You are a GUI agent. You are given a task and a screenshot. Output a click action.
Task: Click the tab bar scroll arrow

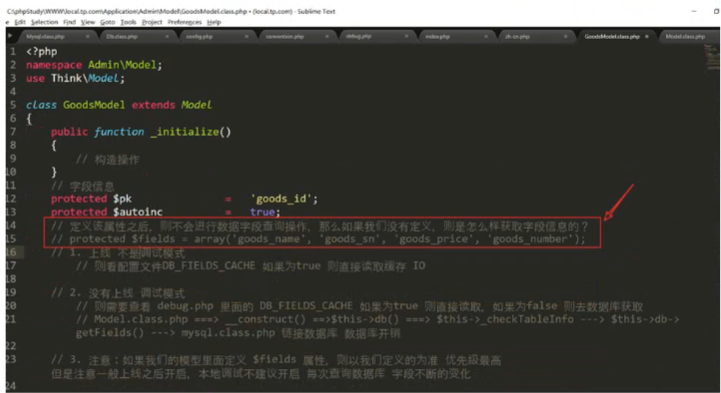10,36
